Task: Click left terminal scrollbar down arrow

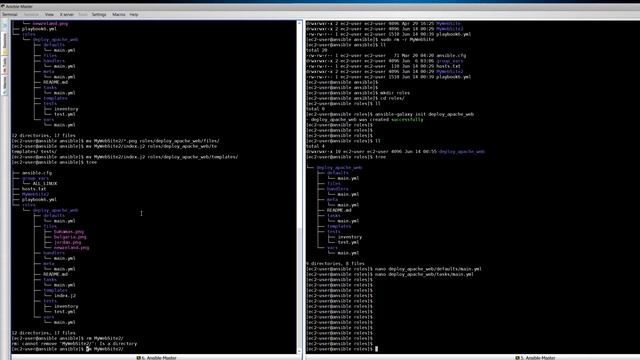Action: 299,351
